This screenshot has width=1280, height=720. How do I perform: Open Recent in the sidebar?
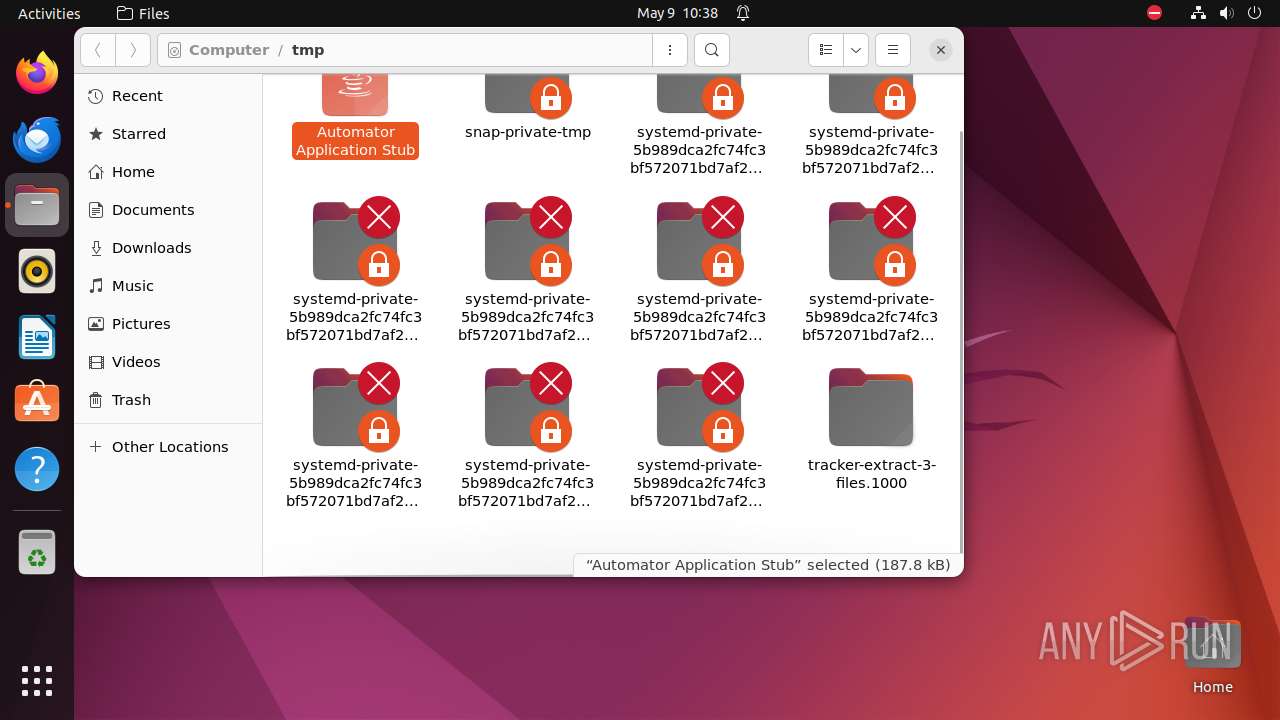click(168, 96)
